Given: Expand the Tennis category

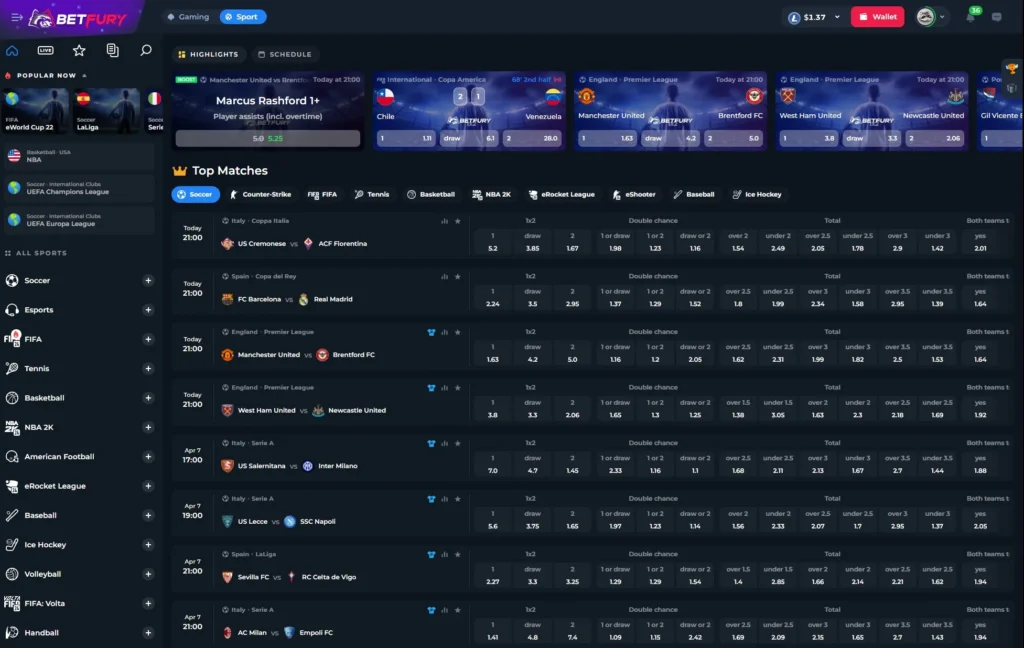Looking at the screenshot, I should (x=148, y=368).
